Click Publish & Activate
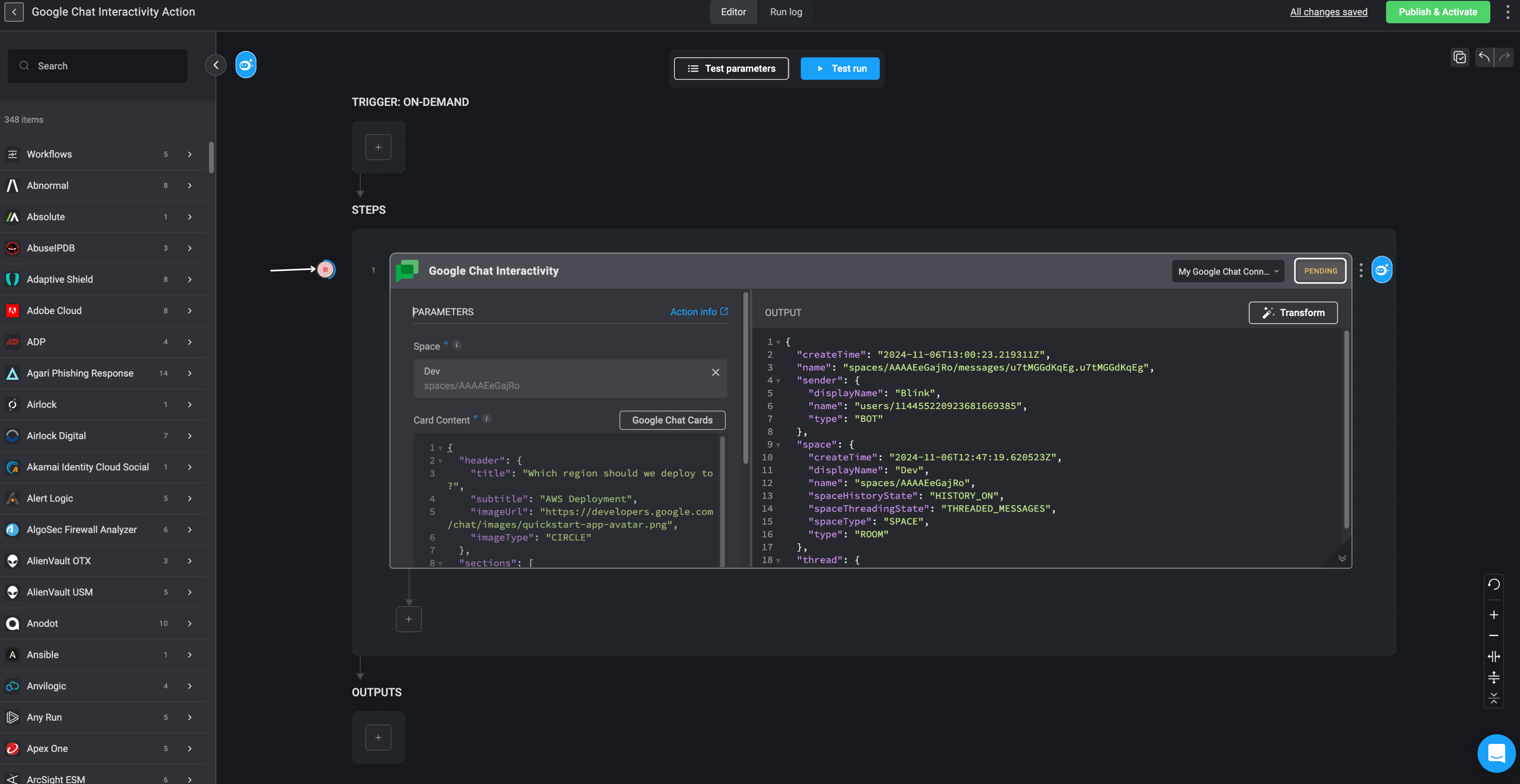 point(1438,12)
